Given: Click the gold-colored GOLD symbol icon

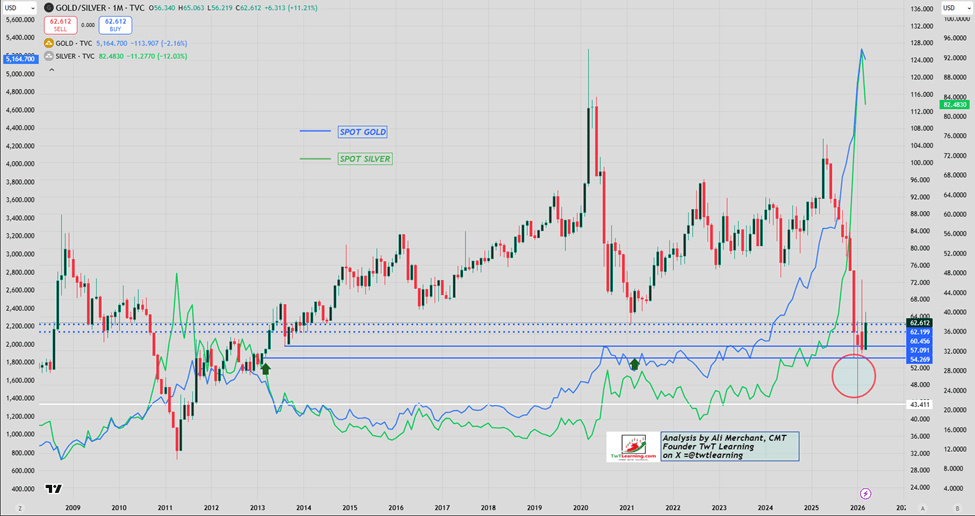Looking at the screenshot, I should click(49, 44).
